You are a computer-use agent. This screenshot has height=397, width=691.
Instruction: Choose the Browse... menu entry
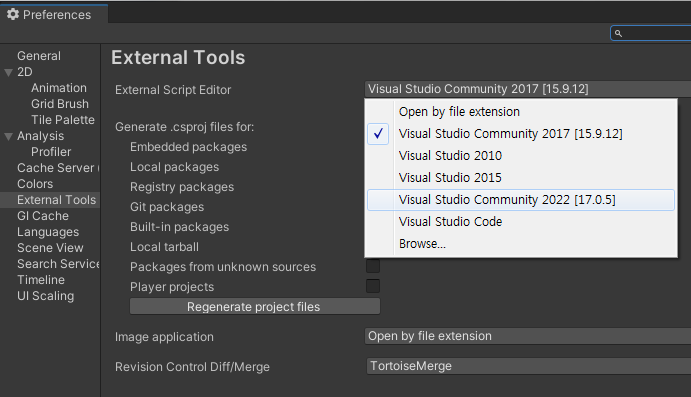[x=521, y=244]
